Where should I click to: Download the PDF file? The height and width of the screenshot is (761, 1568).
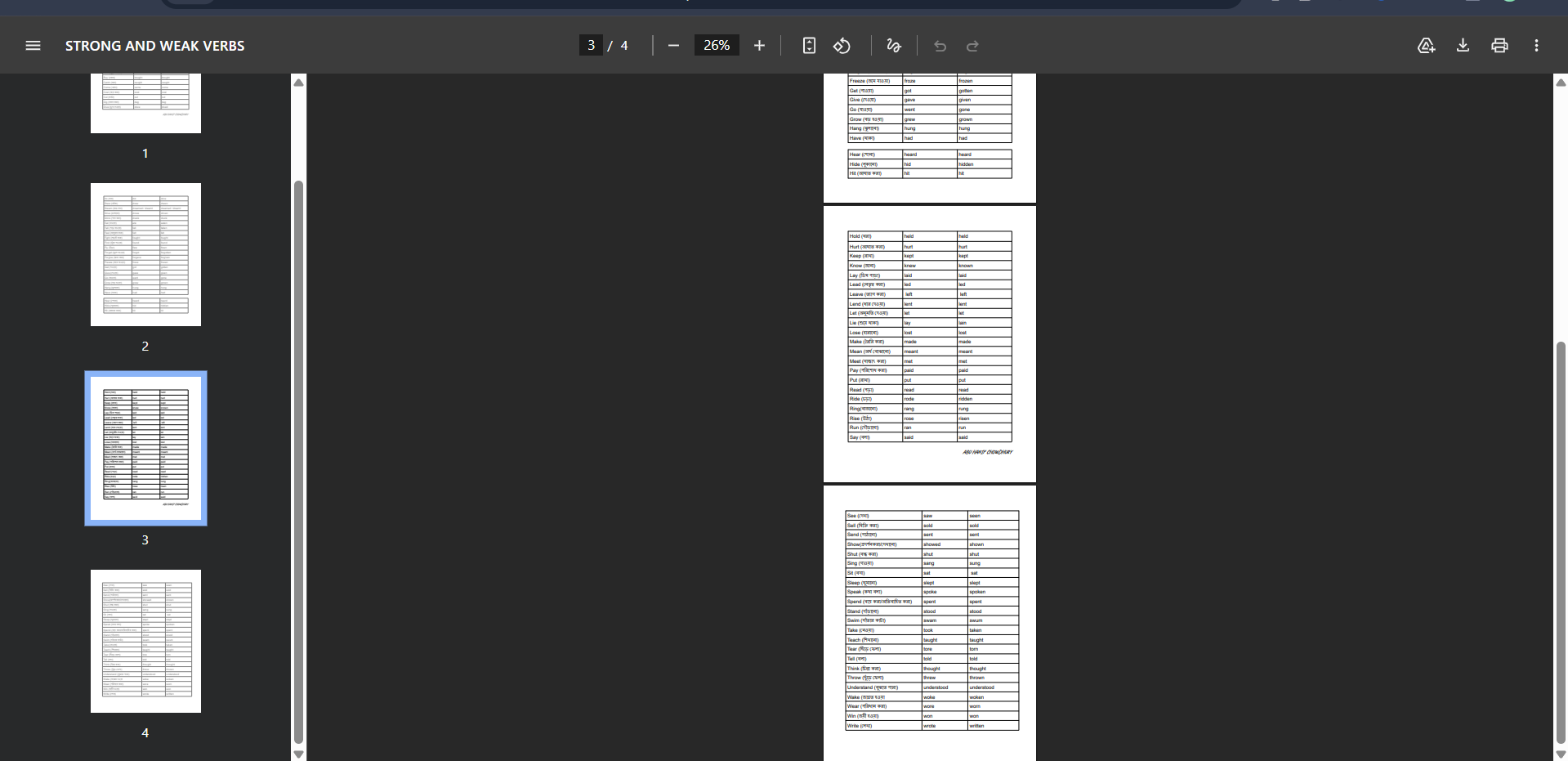point(1463,46)
